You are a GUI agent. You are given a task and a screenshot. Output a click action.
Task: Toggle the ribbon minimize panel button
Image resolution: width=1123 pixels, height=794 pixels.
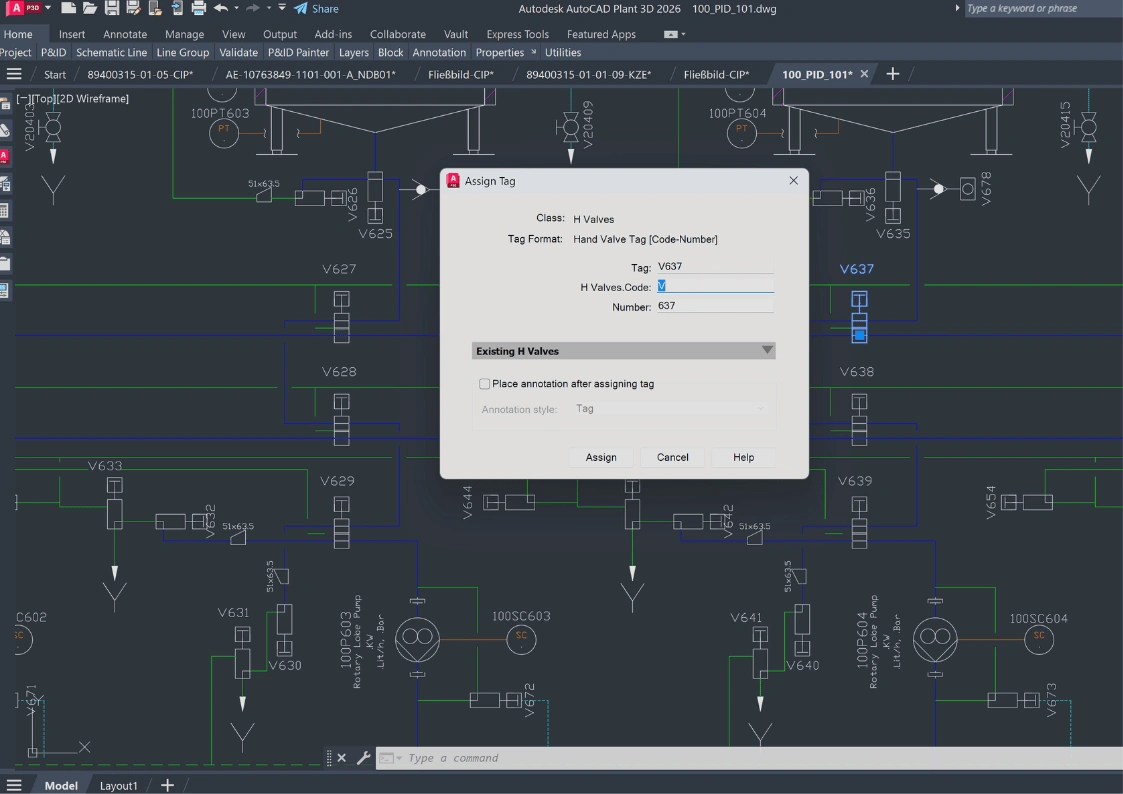670,34
